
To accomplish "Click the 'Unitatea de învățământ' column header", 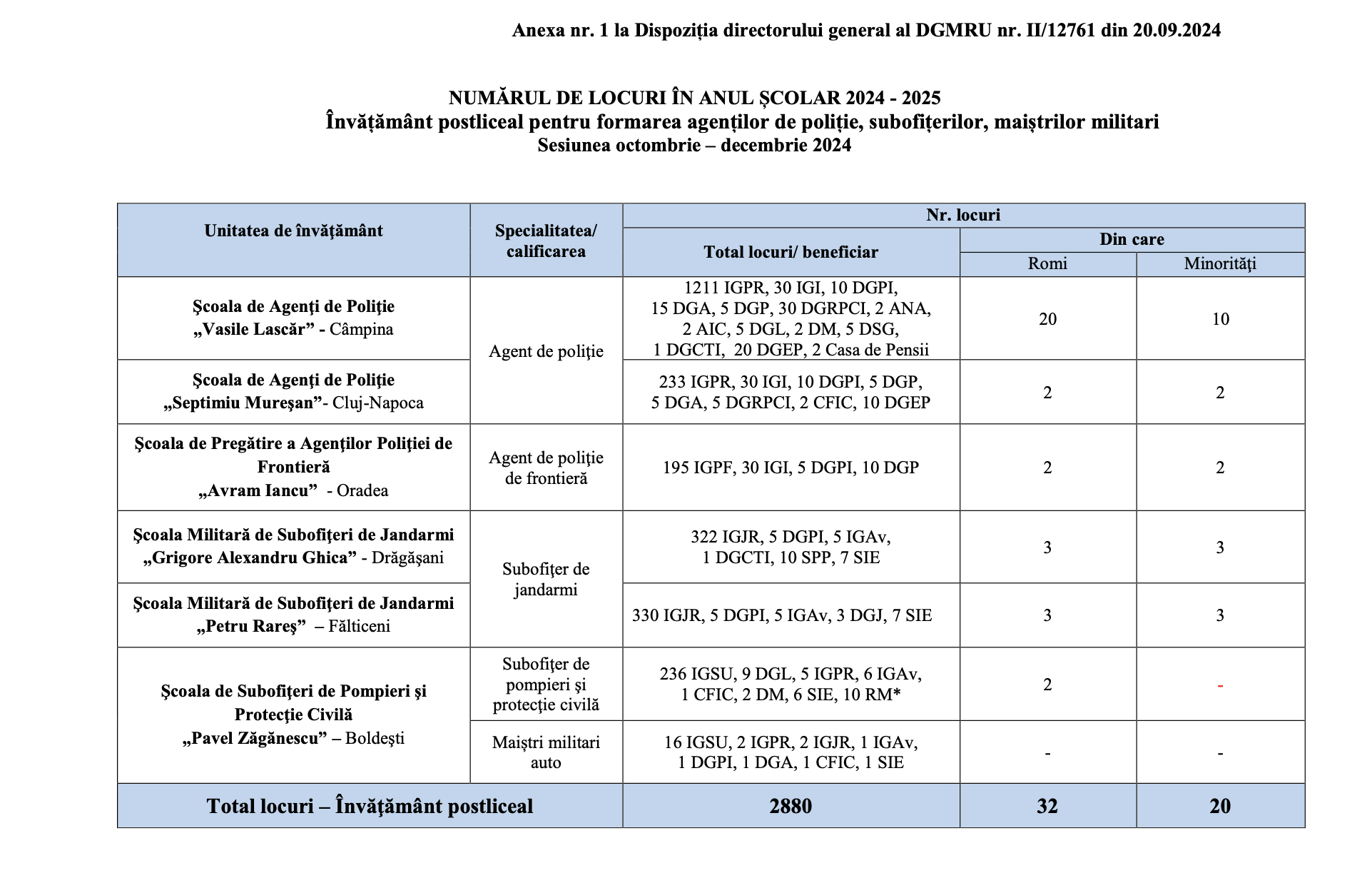I will pyautogui.click(x=293, y=231).
